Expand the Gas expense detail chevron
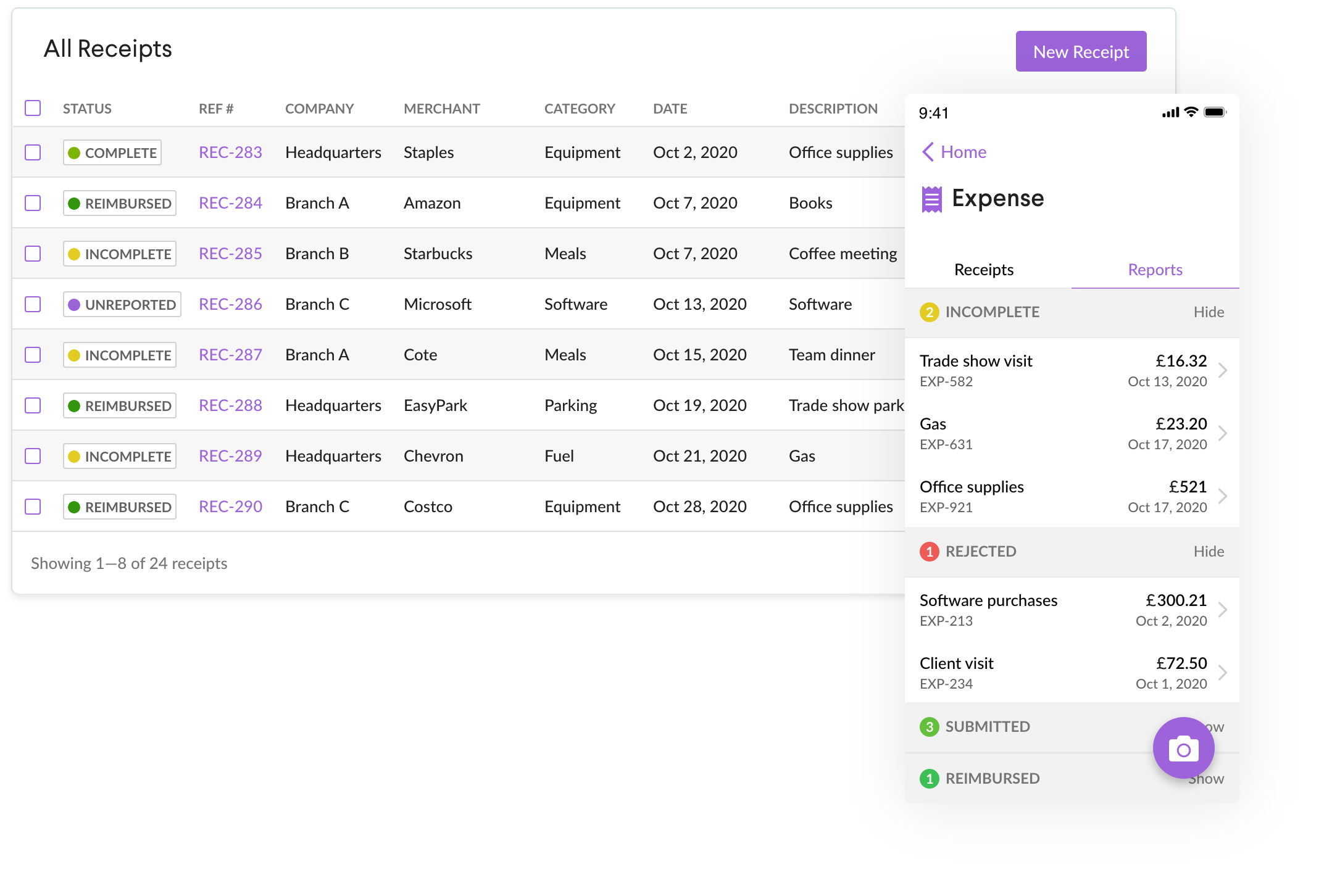This screenshot has width=1332, height=896. click(x=1223, y=433)
